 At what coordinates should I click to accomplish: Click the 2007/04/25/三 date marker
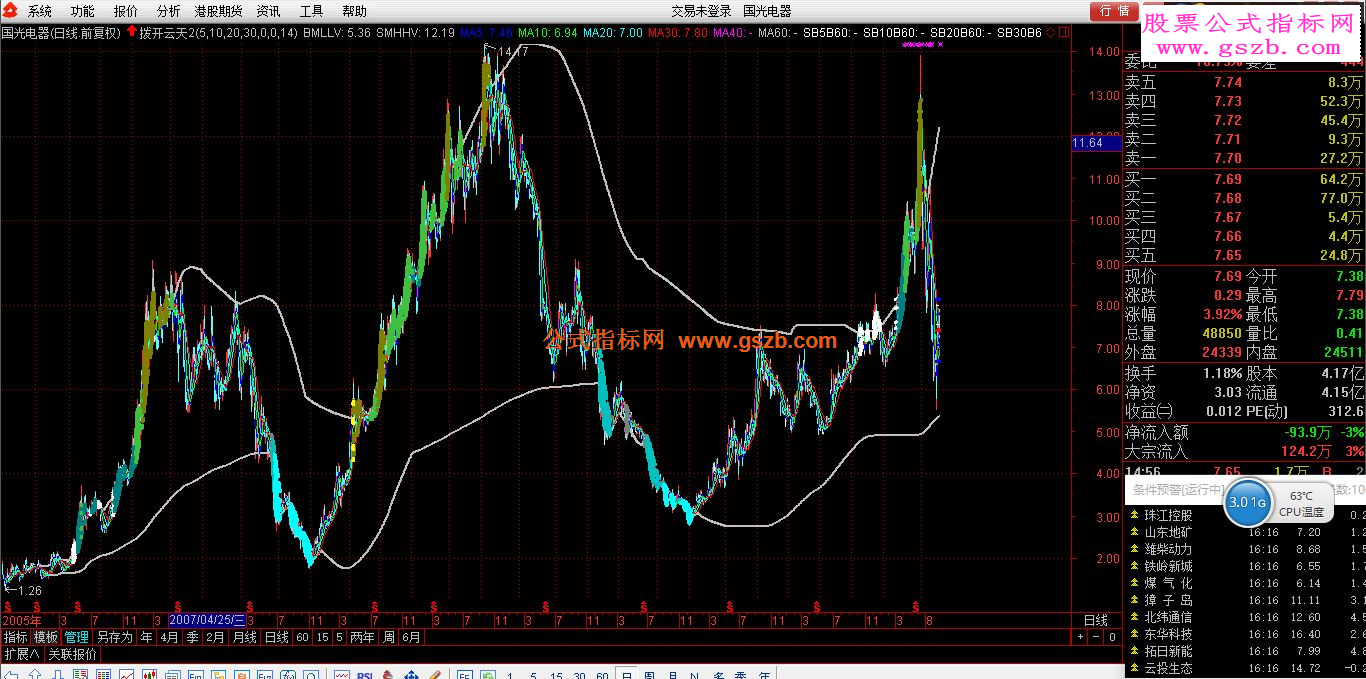[x=208, y=621]
